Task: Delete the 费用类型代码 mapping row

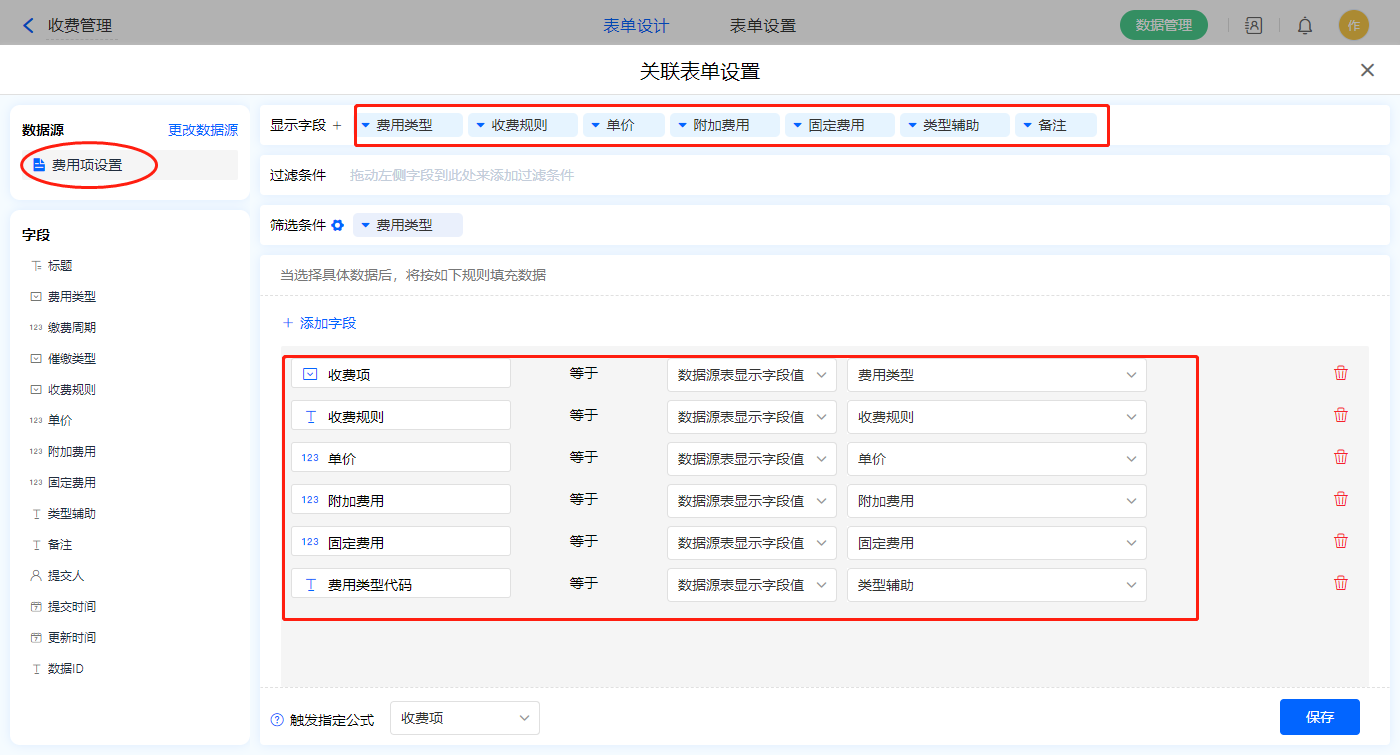Action: tap(1341, 584)
